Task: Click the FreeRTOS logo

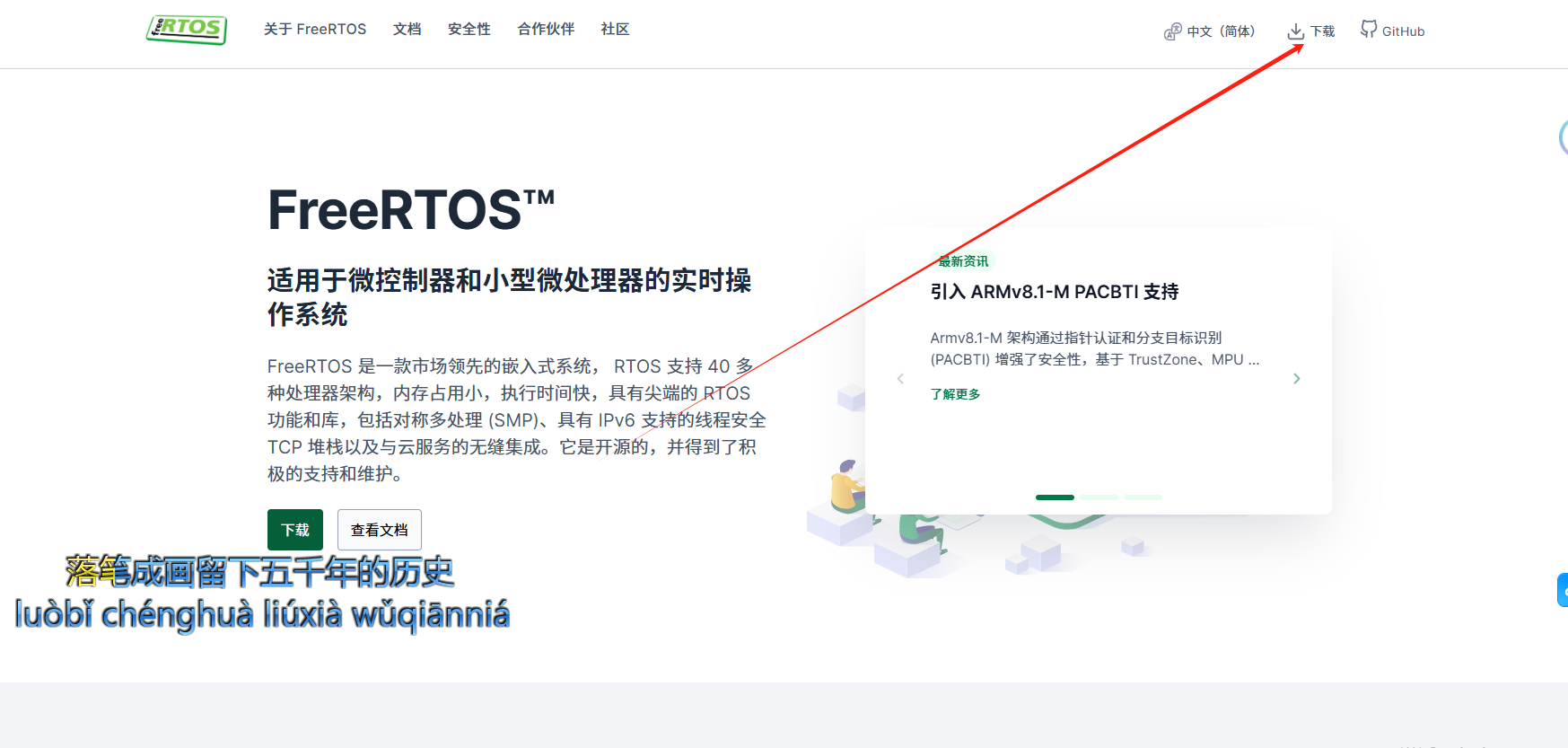Action: (x=187, y=29)
